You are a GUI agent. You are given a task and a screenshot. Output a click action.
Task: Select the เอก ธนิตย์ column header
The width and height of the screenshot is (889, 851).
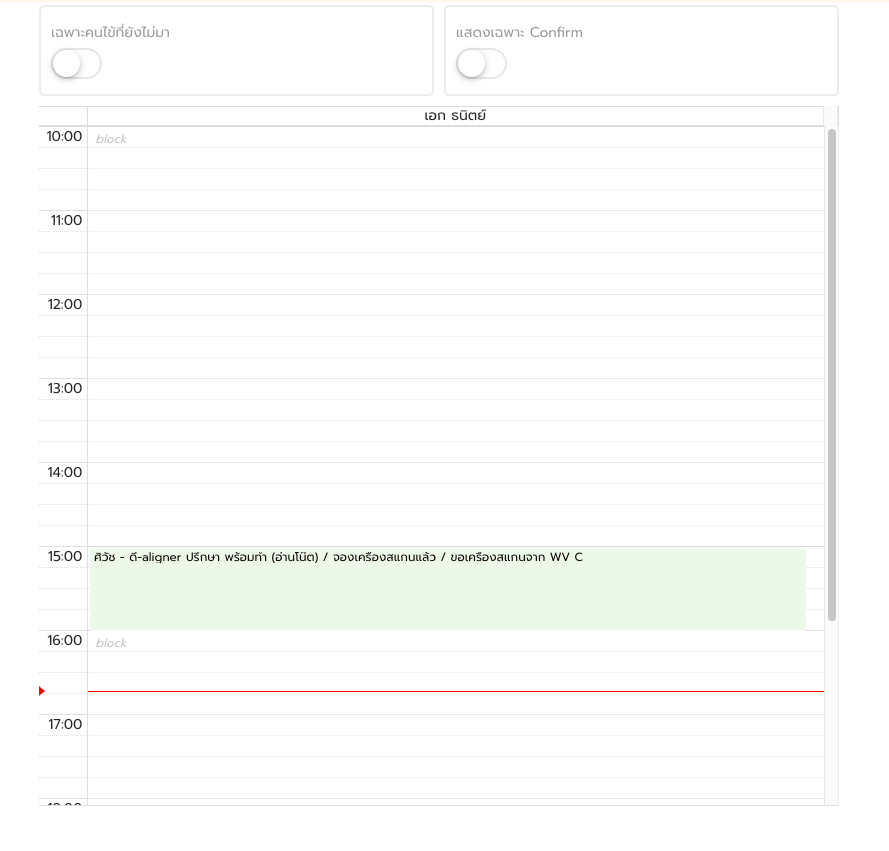tap(455, 116)
